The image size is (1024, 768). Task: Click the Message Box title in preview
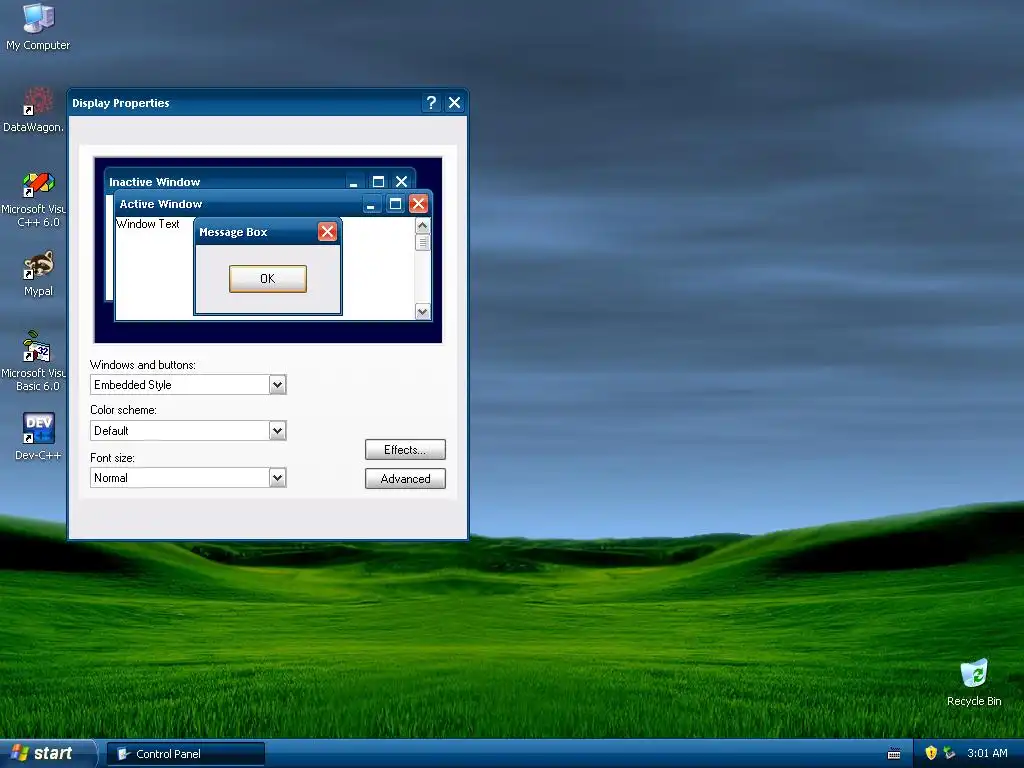click(x=233, y=232)
